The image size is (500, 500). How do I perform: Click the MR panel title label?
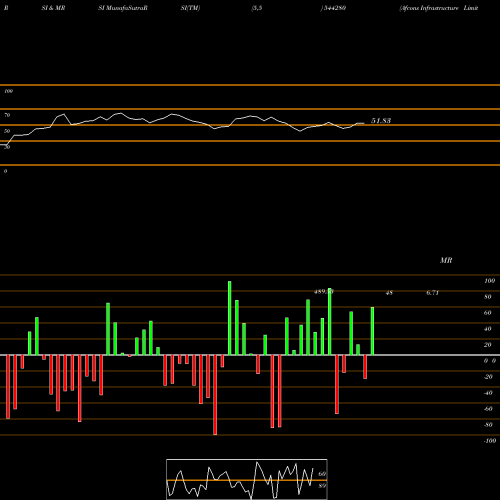coord(446,260)
